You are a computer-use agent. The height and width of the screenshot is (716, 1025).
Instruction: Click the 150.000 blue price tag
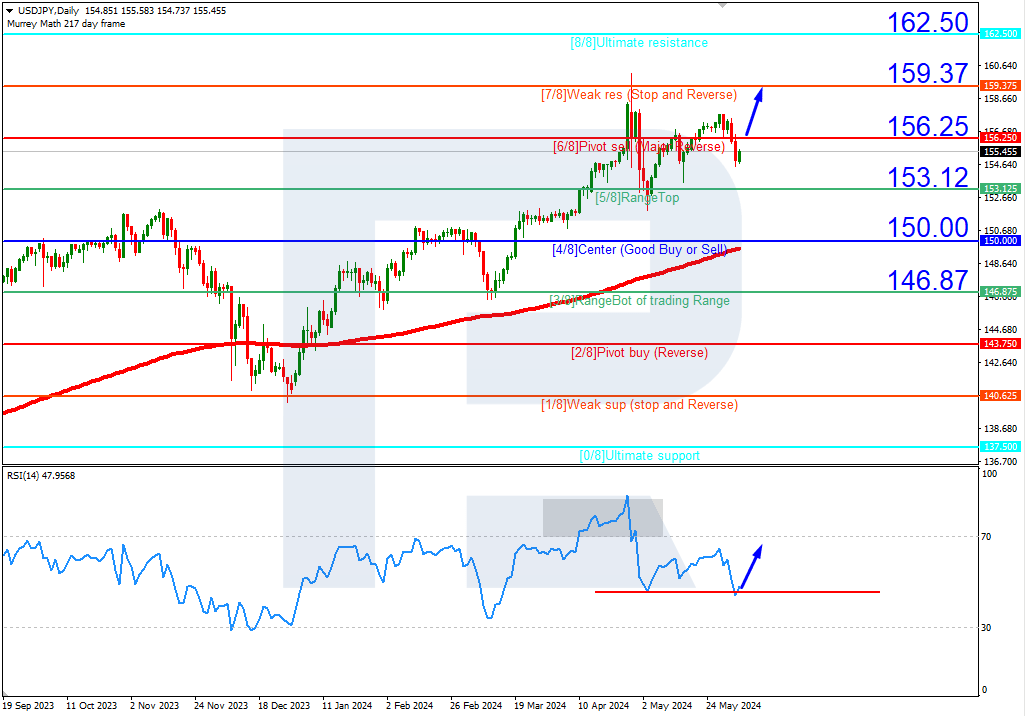pos(998,240)
